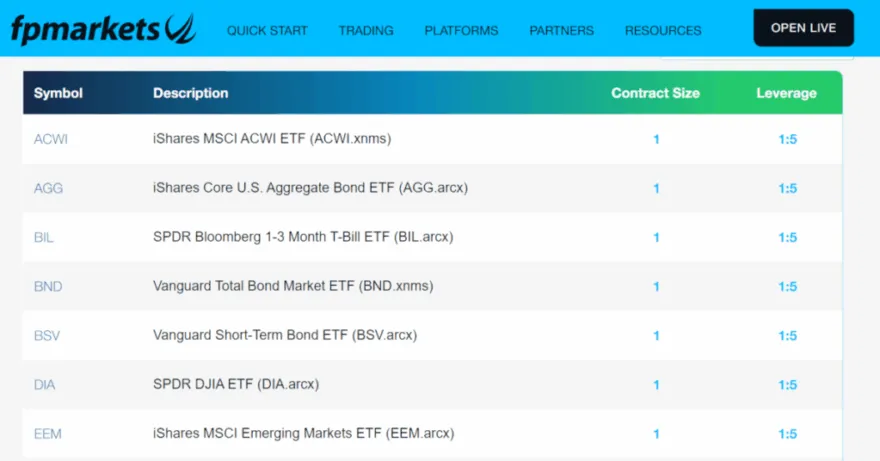Click iShares MSCI Emerging Markets ETF description

point(304,433)
